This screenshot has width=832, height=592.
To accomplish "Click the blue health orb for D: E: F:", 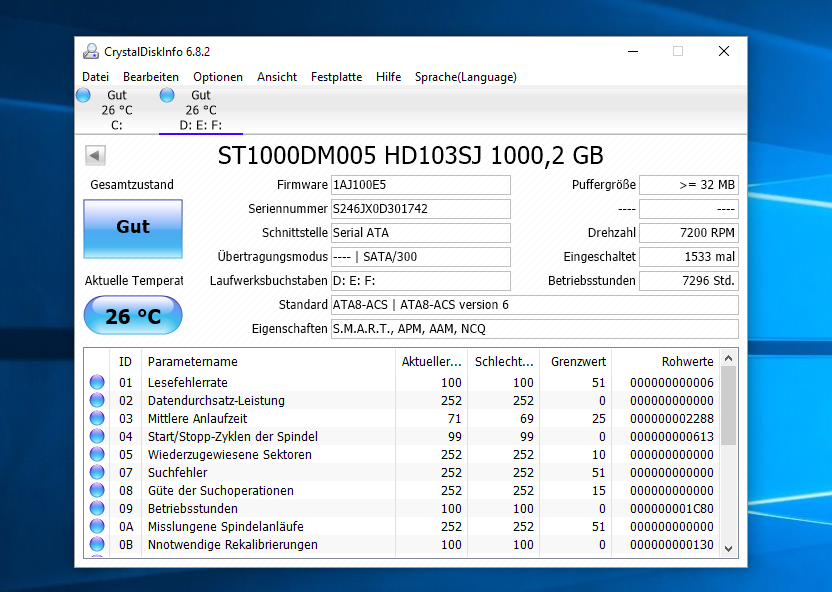I will tap(167, 95).
